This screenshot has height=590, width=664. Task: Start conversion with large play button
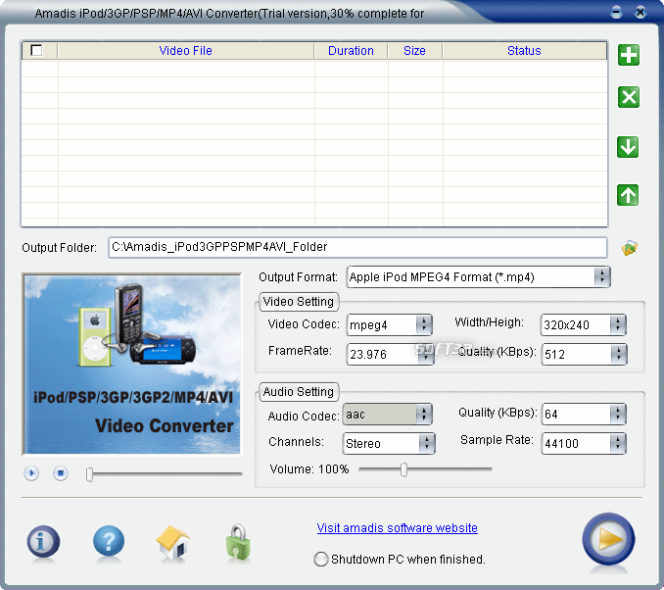(x=609, y=539)
